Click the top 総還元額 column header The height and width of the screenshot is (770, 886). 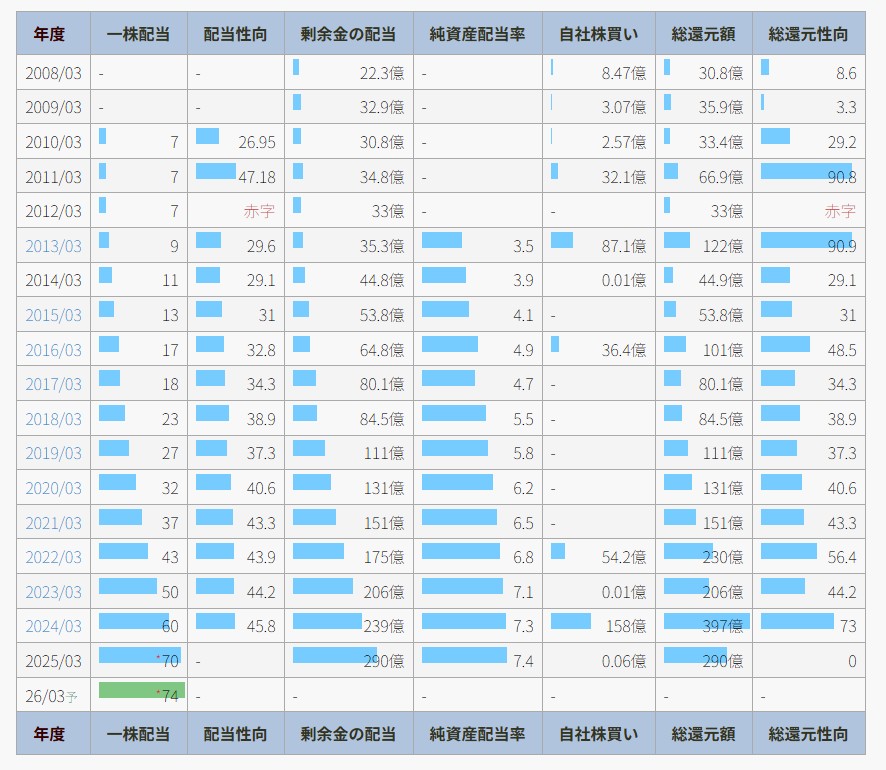click(703, 34)
